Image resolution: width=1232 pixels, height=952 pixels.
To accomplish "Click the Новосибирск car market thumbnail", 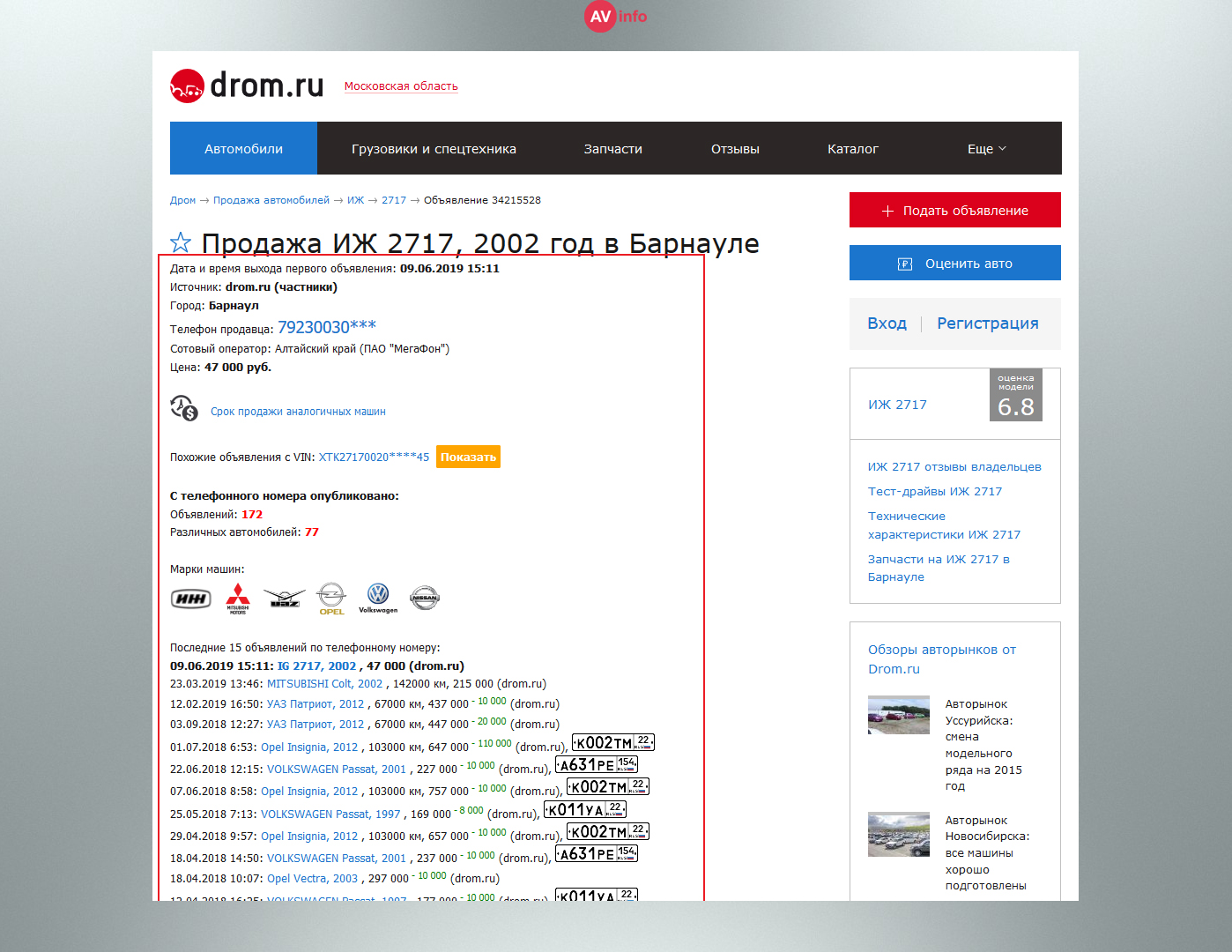I will click(899, 834).
